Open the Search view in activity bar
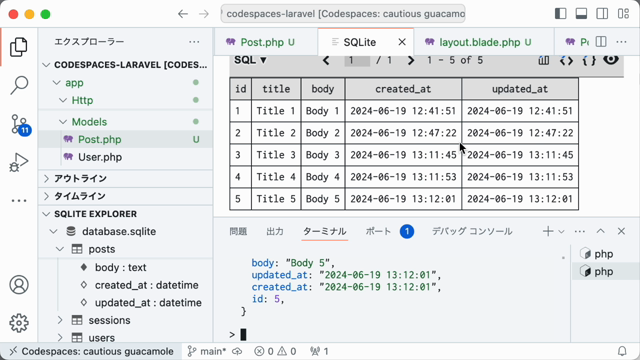Image resolution: width=640 pixels, height=360 pixels. coord(19,85)
